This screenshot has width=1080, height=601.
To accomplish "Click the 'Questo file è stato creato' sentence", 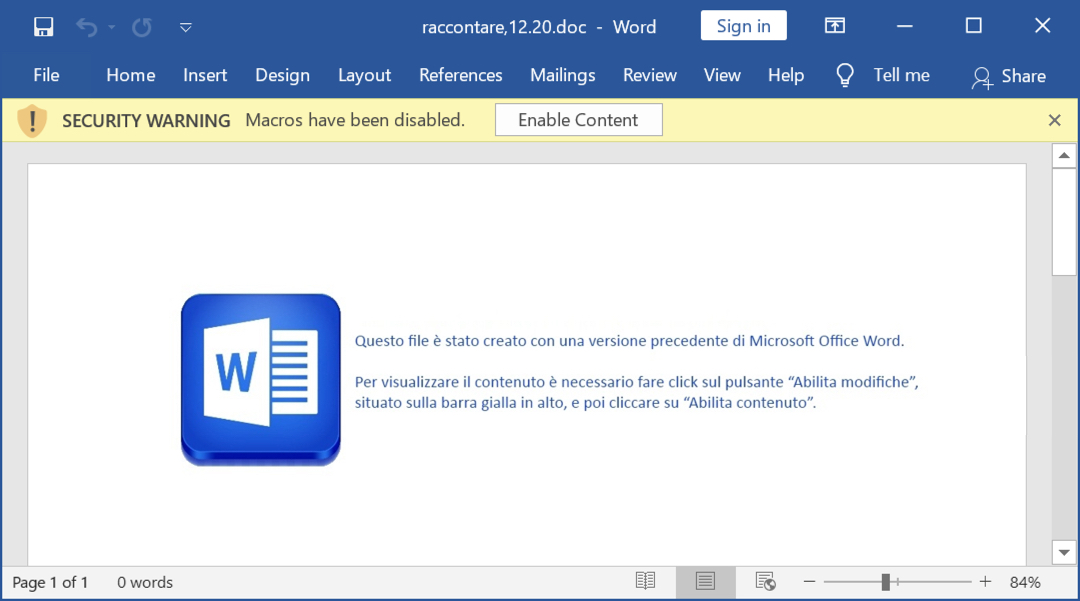I will point(630,341).
